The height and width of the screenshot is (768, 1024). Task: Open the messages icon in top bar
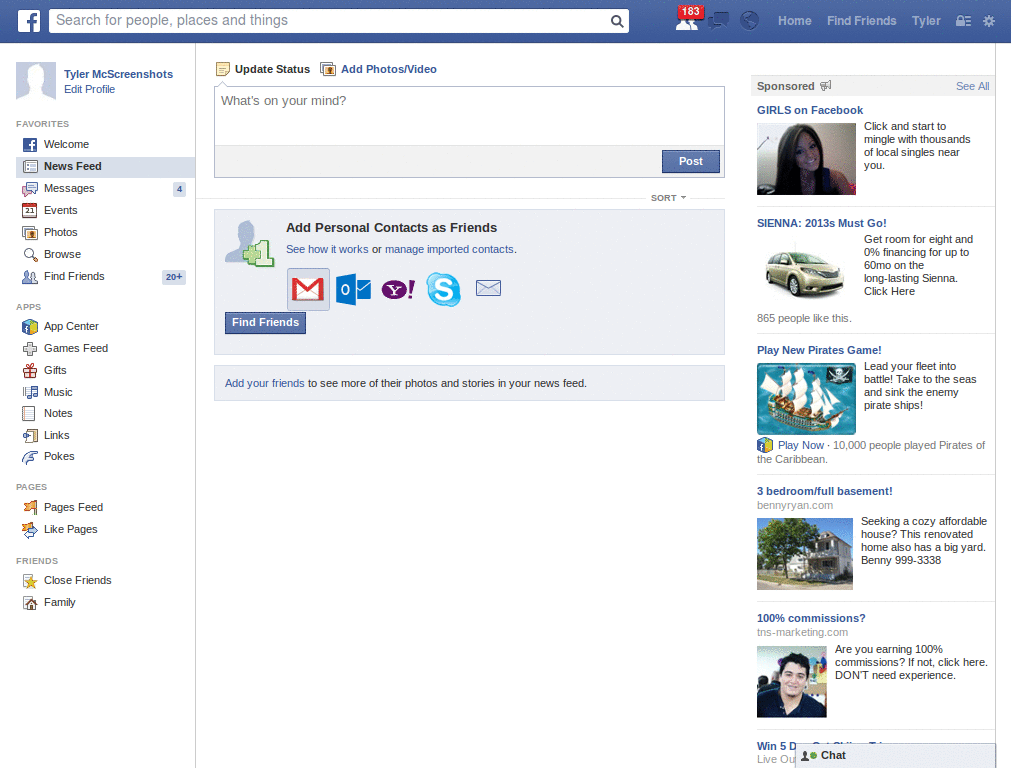tap(719, 21)
